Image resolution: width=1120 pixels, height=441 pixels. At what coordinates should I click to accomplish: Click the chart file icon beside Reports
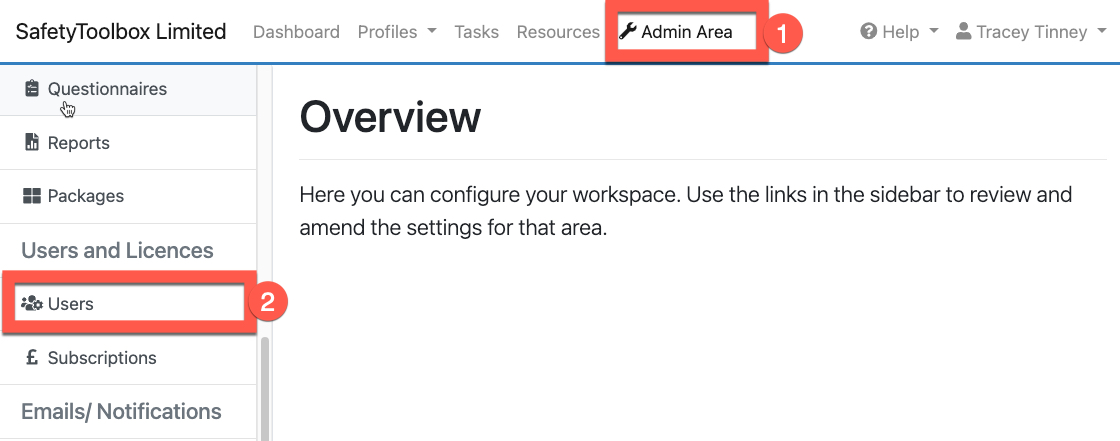pyautogui.click(x=31, y=142)
